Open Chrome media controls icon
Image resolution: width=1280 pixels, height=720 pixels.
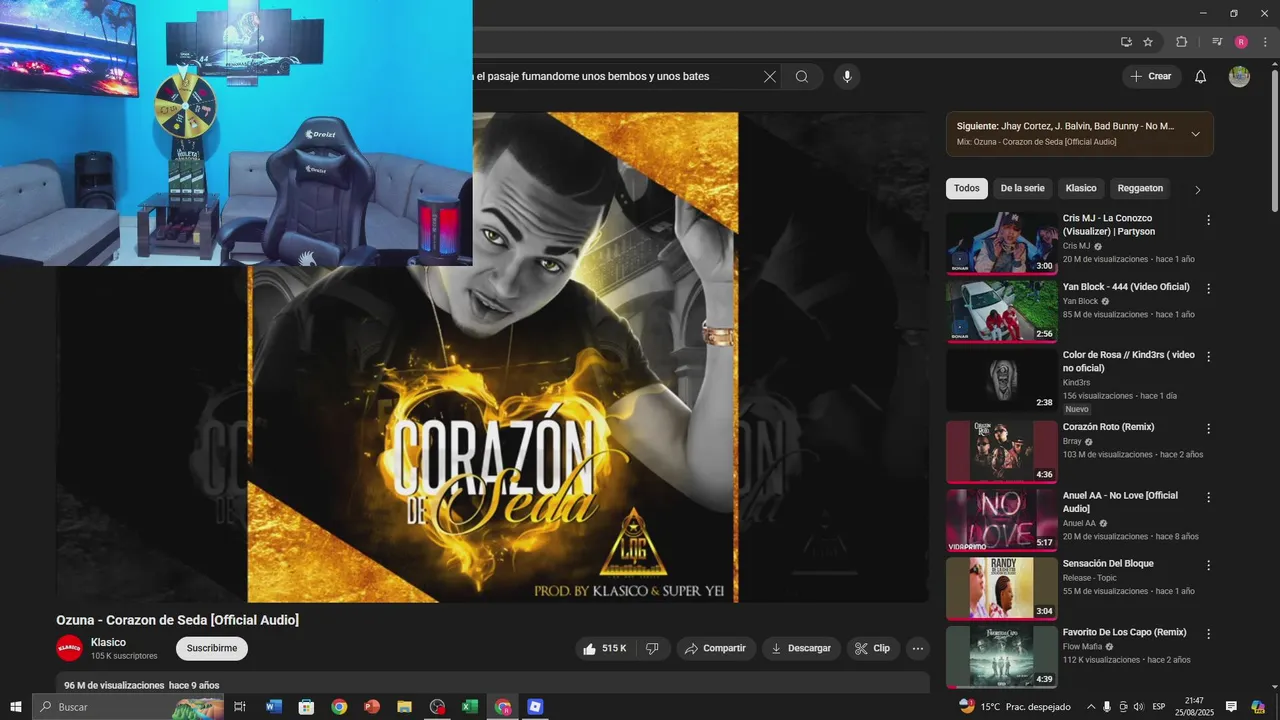pyautogui.click(x=1217, y=42)
